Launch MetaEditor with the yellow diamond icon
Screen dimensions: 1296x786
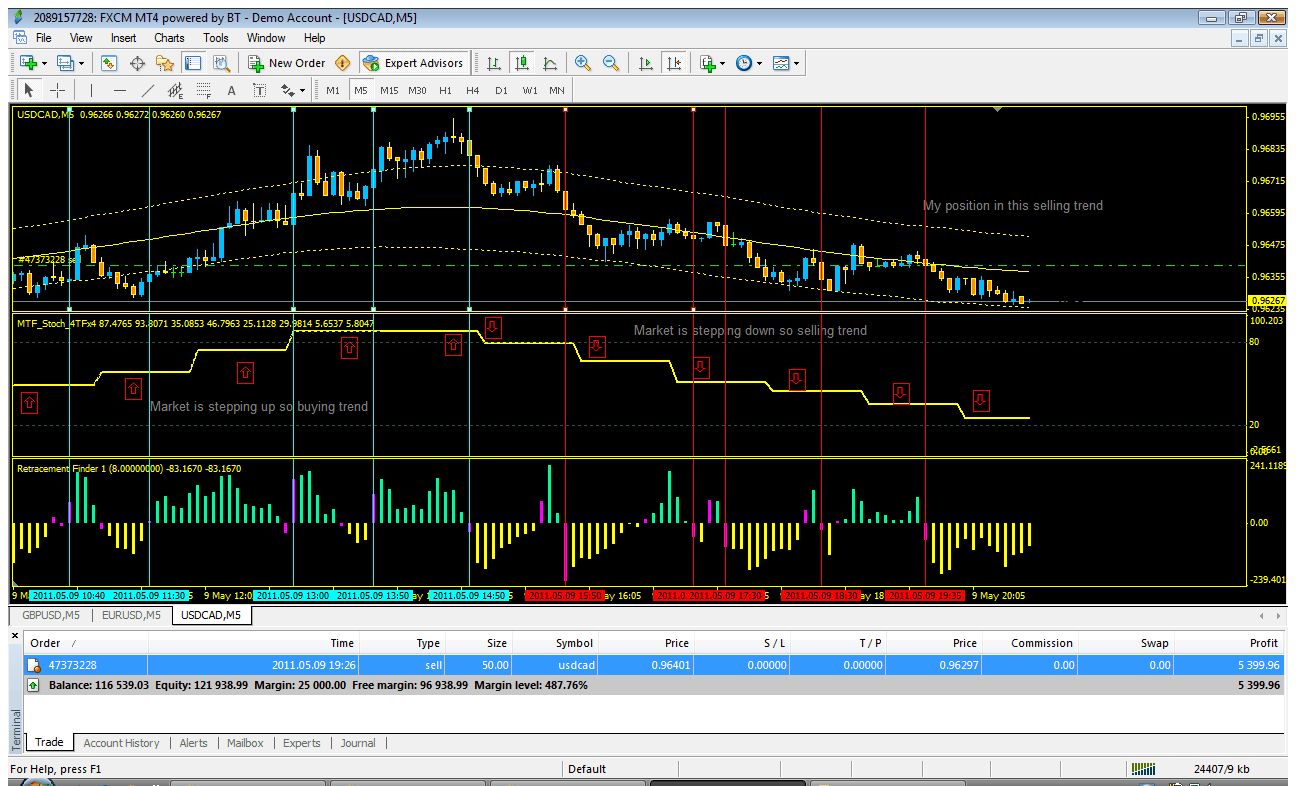342,63
